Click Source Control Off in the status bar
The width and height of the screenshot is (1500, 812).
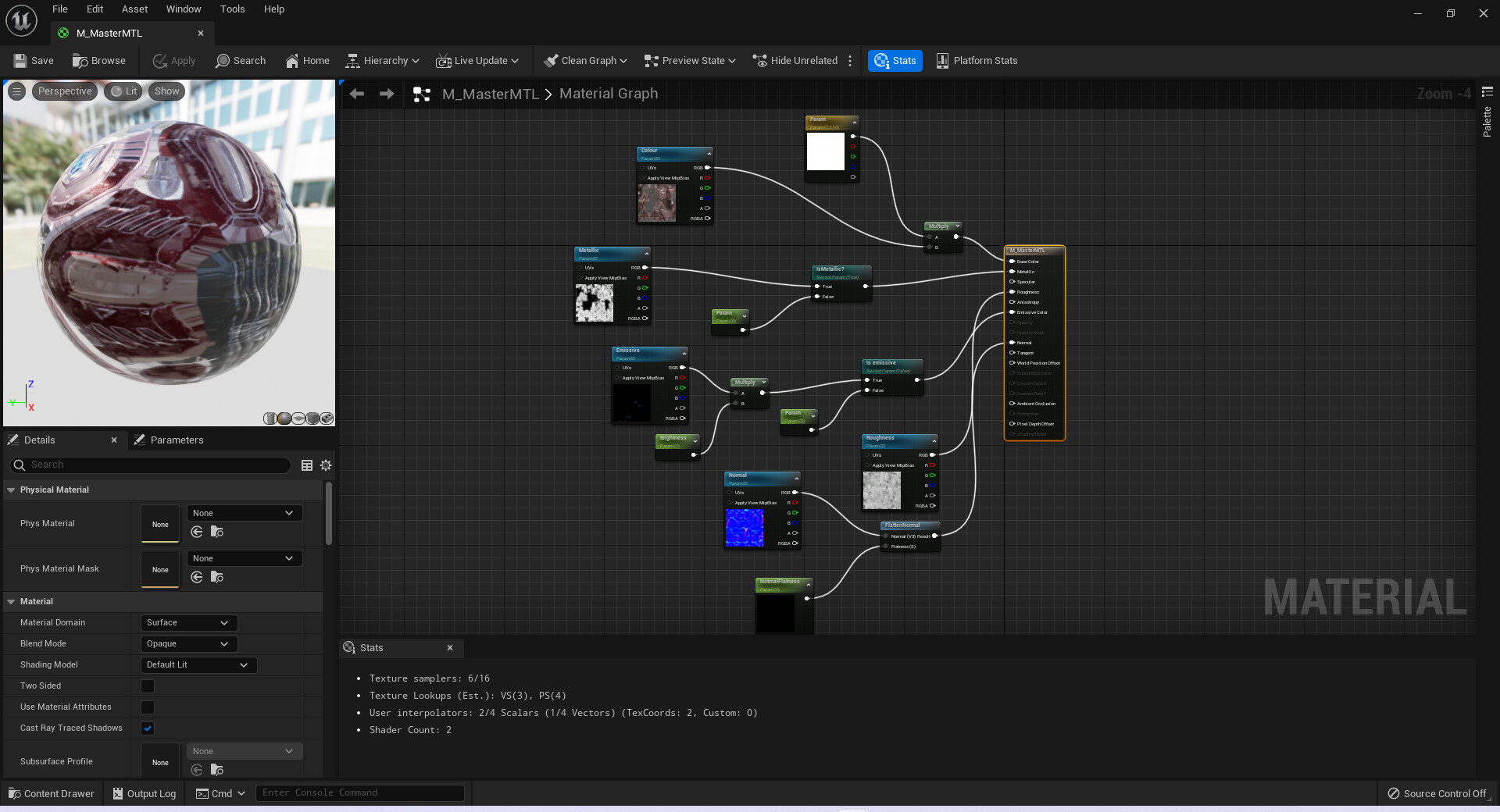click(x=1441, y=793)
